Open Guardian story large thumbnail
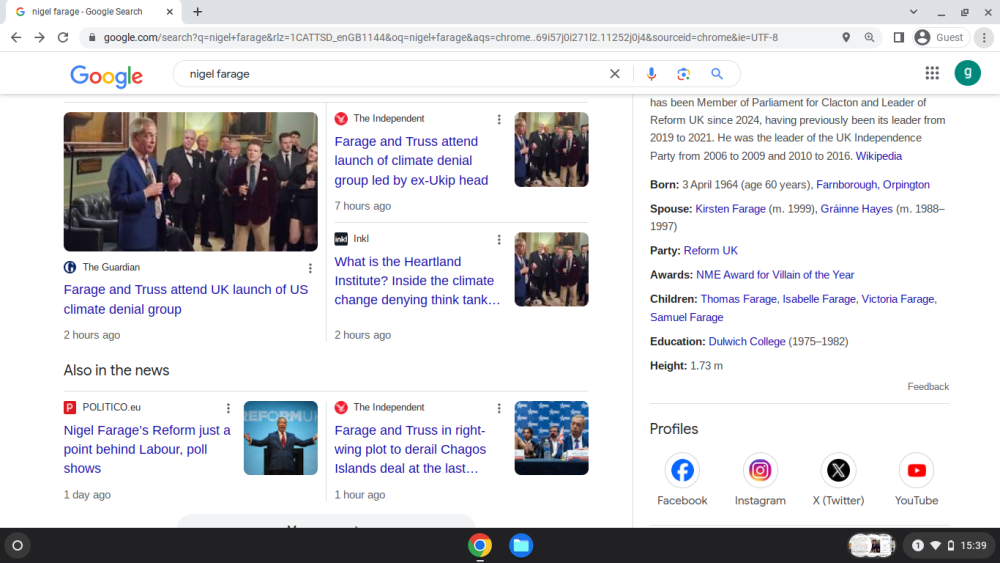Image resolution: width=1000 pixels, height=563 pixels. point(191,182)
